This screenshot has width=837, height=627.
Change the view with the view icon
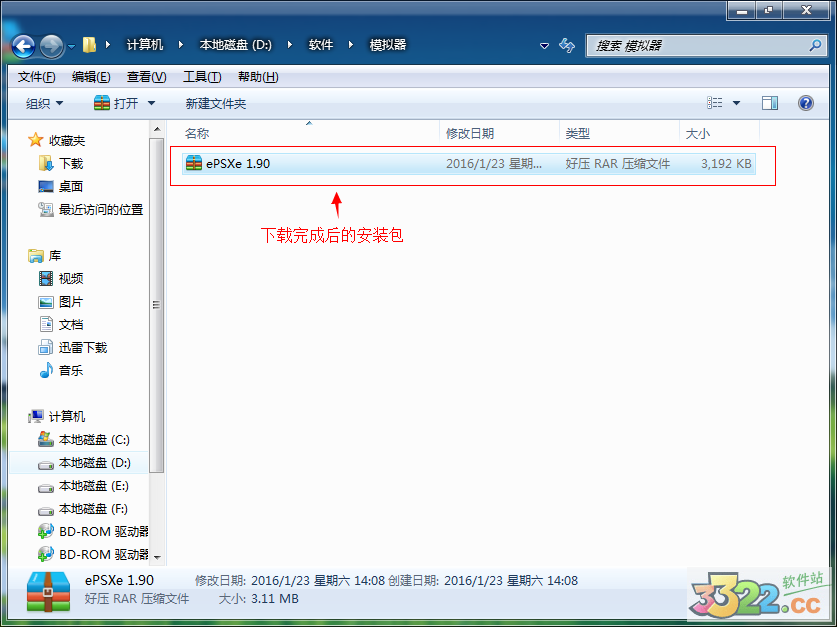point(715,103)
